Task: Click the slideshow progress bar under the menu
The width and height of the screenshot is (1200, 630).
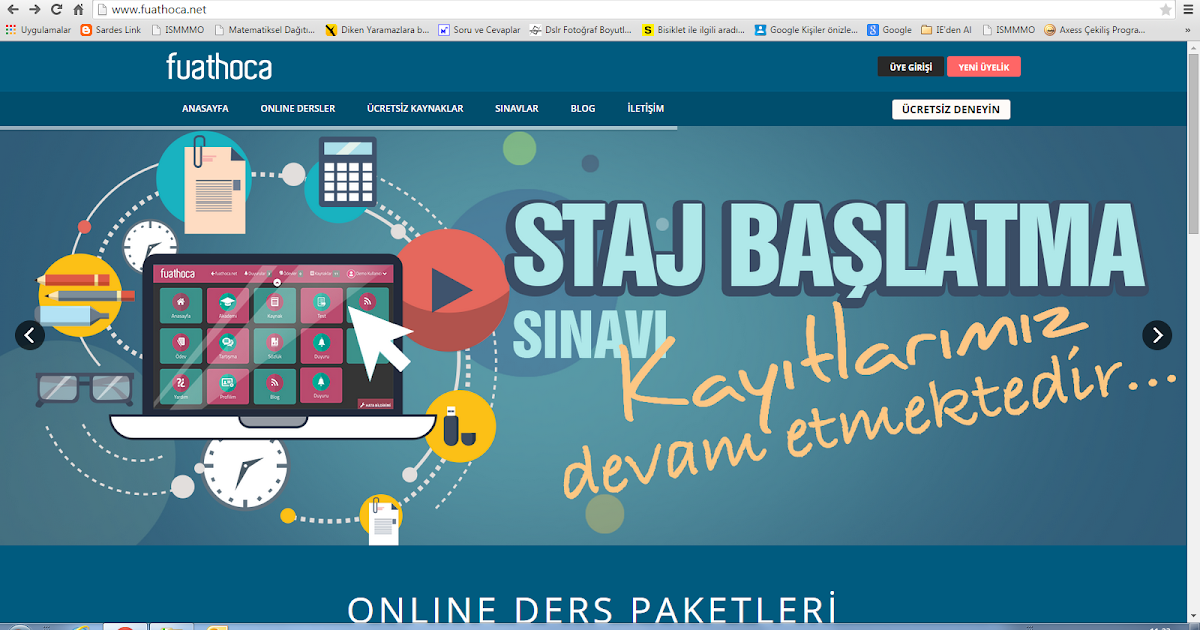Action: point(338,128)
